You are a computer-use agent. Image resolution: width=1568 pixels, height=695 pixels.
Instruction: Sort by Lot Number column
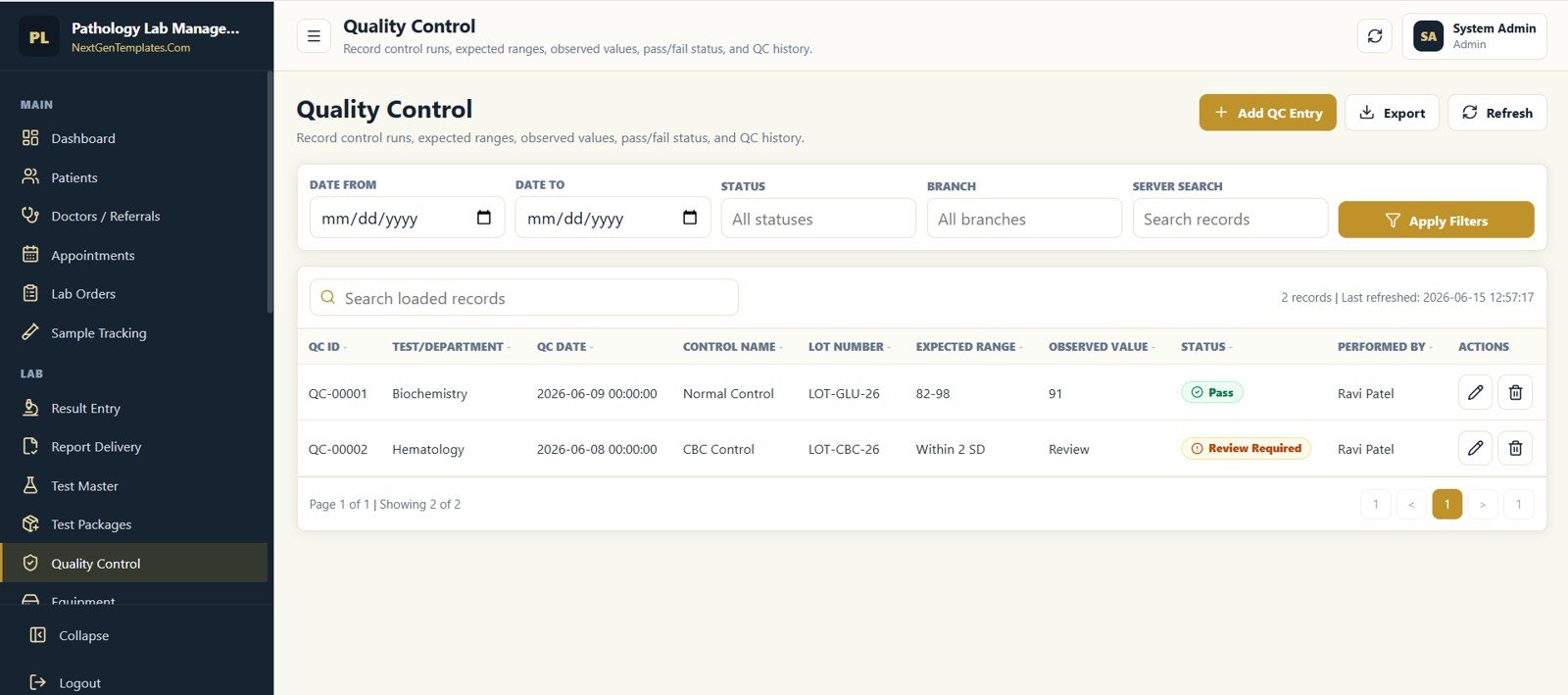point(849,347)
